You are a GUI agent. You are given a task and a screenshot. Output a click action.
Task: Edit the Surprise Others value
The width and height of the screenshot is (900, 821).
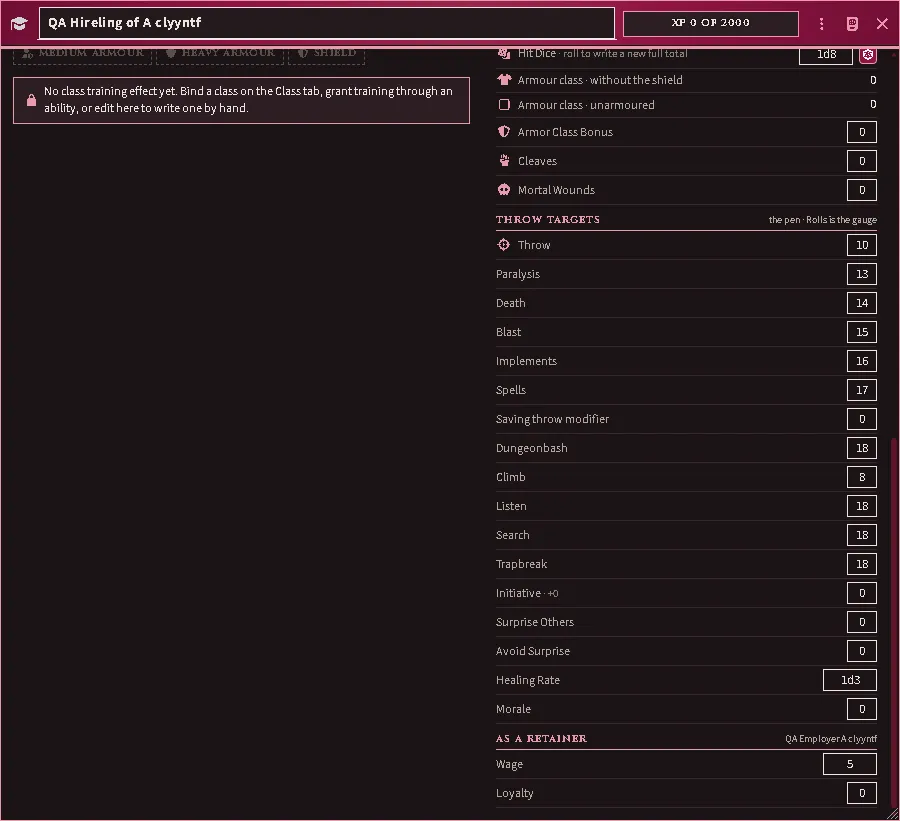point(862,622)
